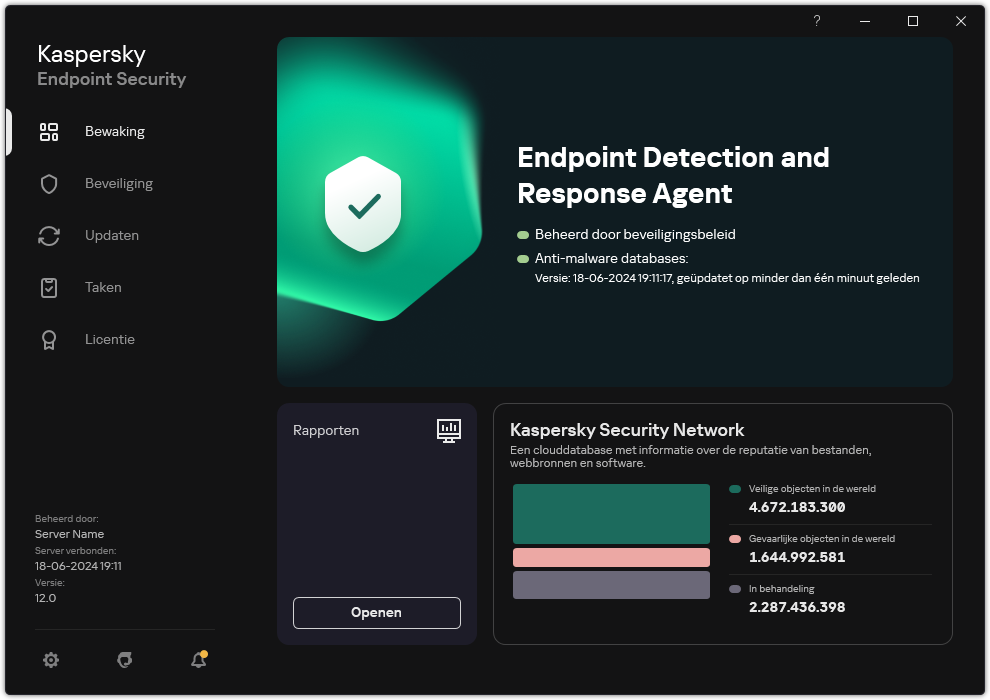Image resolution: width=990 pixels, height=700 pixels.
Task: Click the Updaten refresh arrows icon
Action: coord(49,236)
